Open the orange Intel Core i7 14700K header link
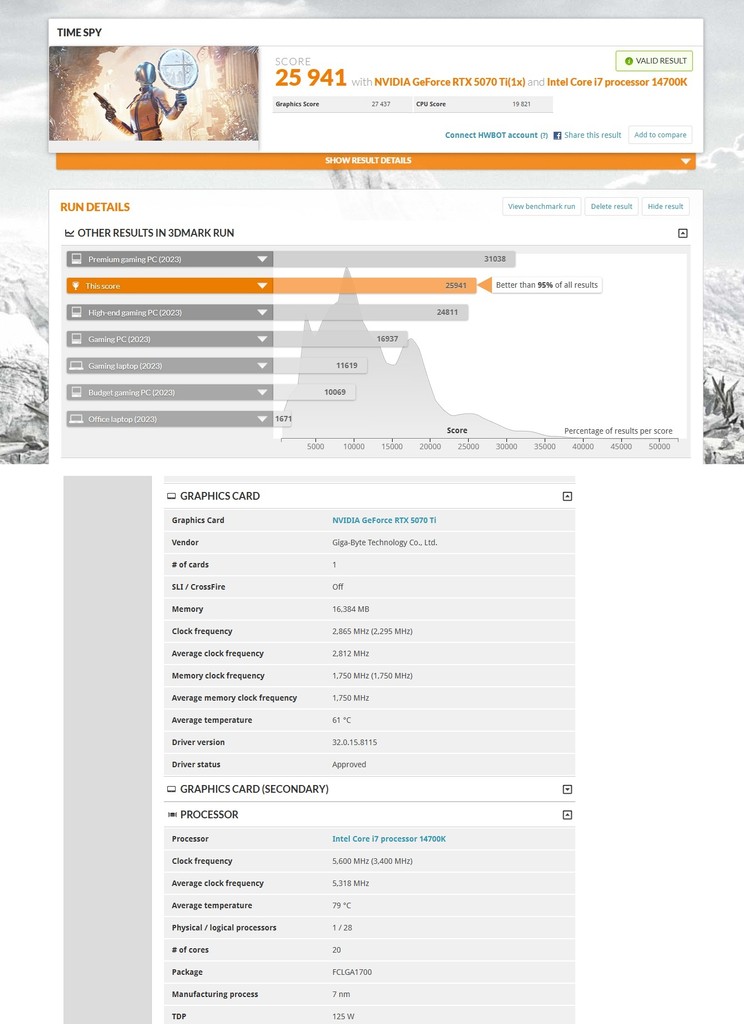Viewport: 744px width, 1024px height. coord(617,82)
